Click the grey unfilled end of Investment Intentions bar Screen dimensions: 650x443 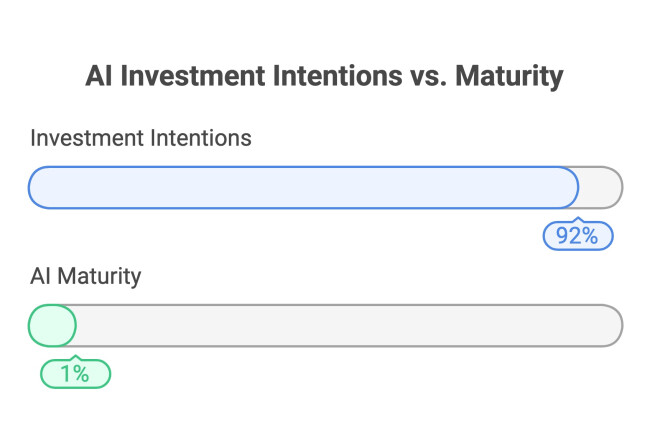601,187
